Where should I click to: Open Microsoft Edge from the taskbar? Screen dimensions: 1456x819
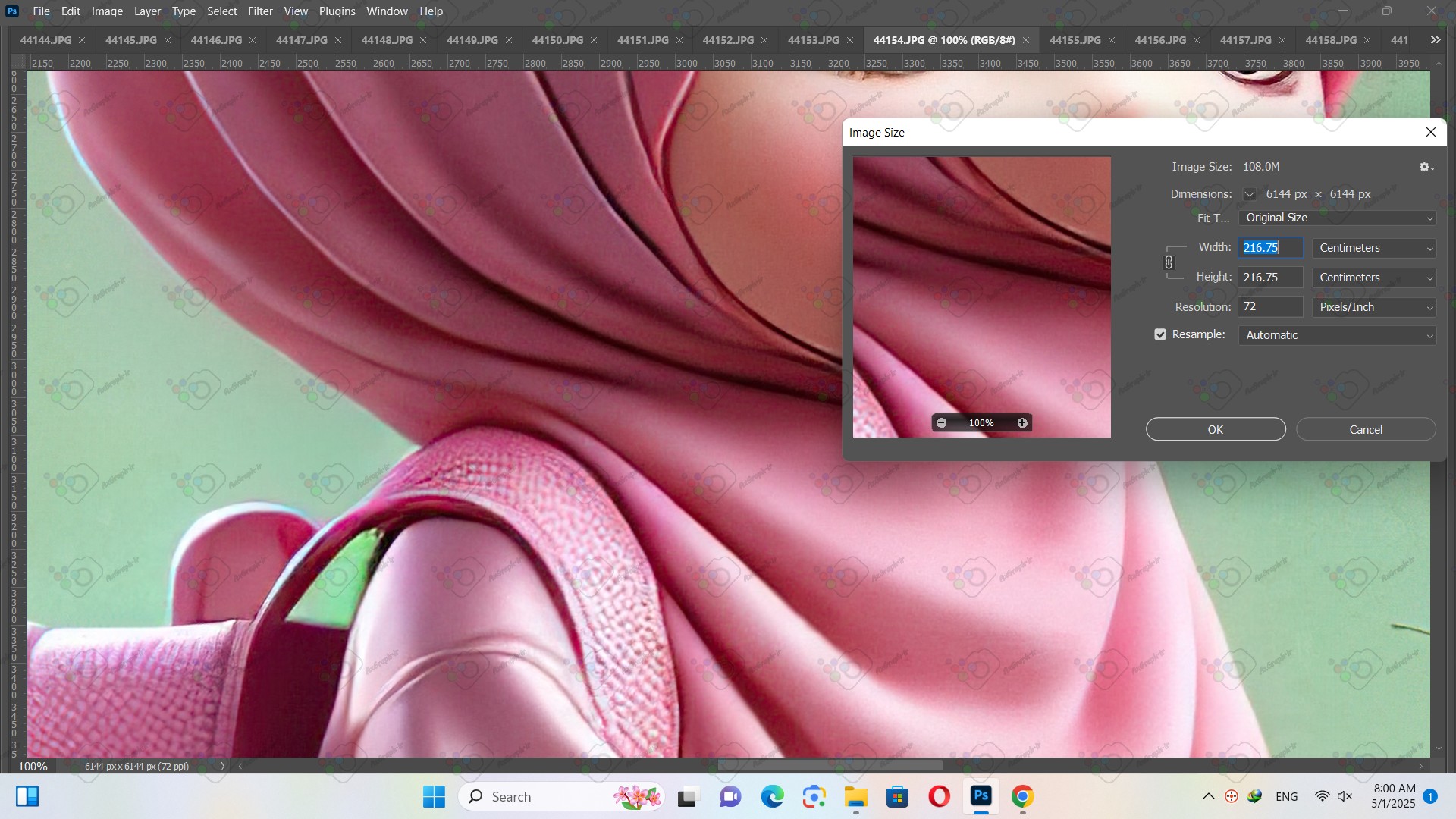click(772, 796)
